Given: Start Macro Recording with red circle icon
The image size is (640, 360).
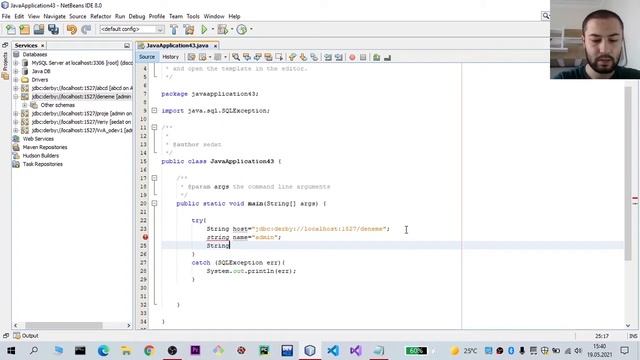Looking at the screenshot, I should tap(352, 57).
